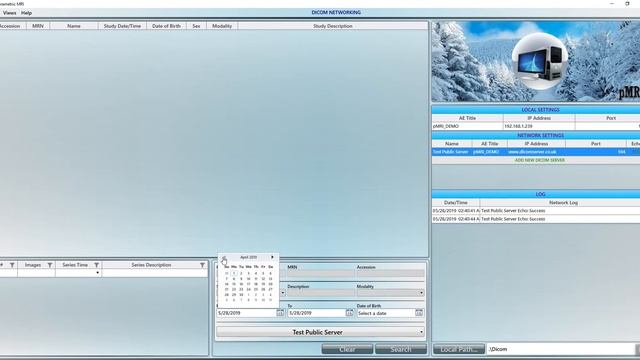The width and height of the screenshot is (640, 360).
Task: Filter the series number (#) column
Action: (x=12, y=265)
